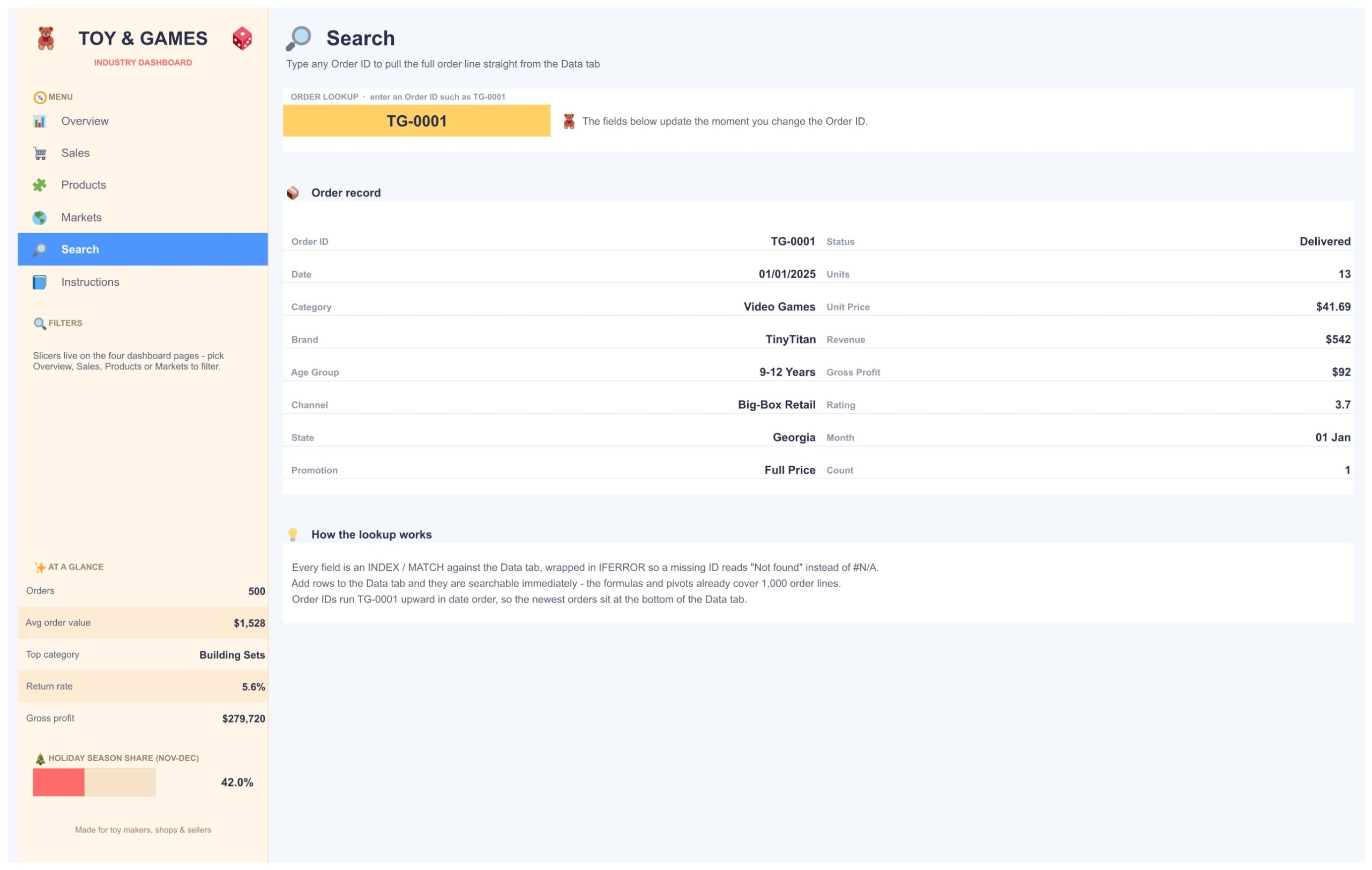Image resolution: width=1372 pixels, height=870 pixels.
Task: Click the 5.6% return rate value
Action: tap(253, 687)
